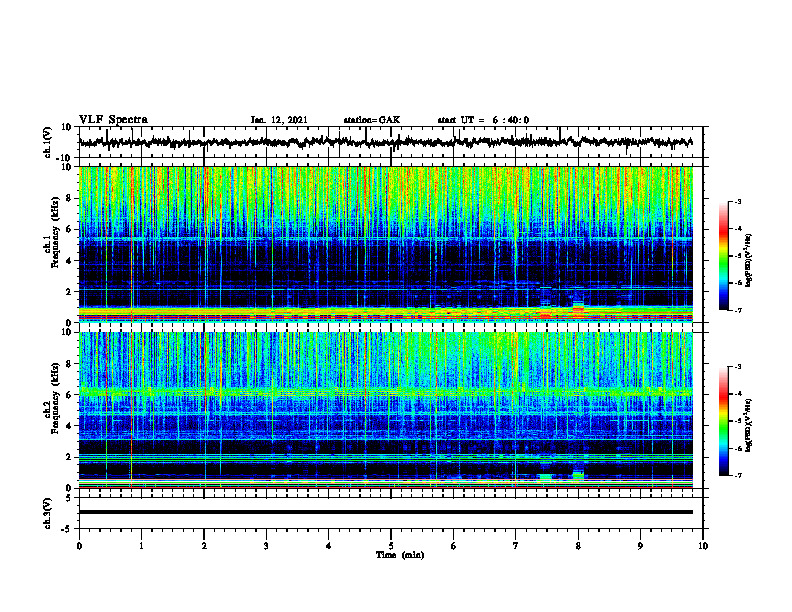The width and height of the screenshot is (792, 612).
Task: Click the "-3" label on ch.1 color scale
Action: 738,201
